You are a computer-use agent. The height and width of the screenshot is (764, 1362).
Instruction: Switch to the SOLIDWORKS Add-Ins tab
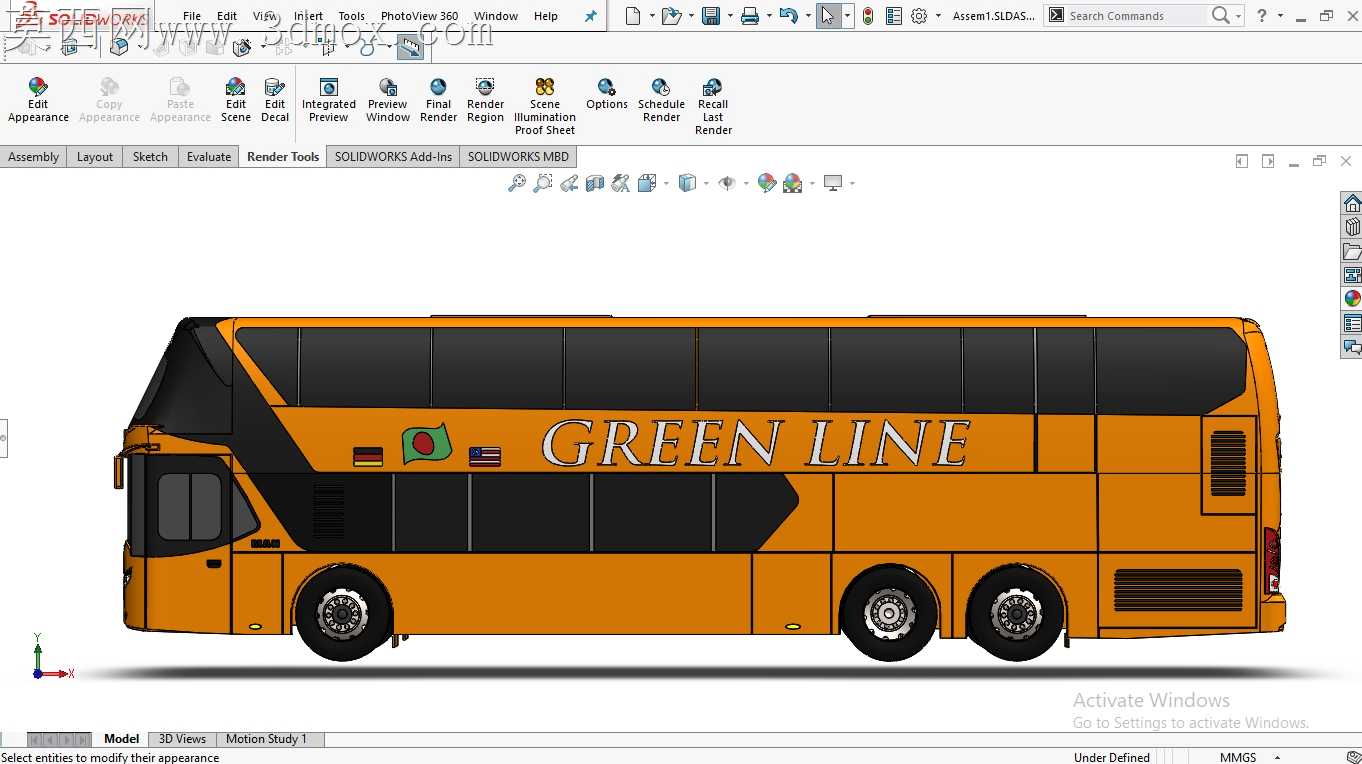(x=393, y=157)
